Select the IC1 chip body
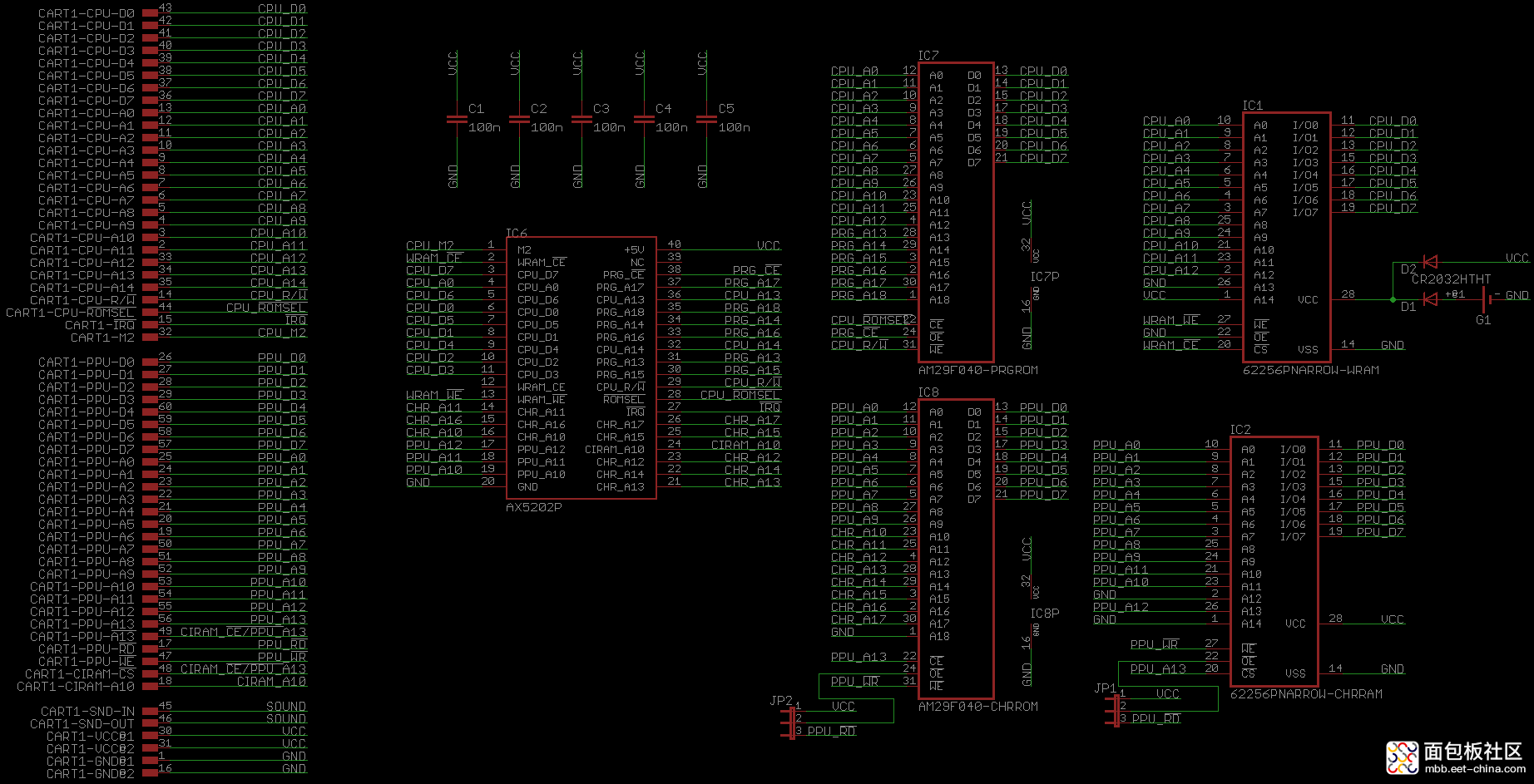 point(1286,237)
